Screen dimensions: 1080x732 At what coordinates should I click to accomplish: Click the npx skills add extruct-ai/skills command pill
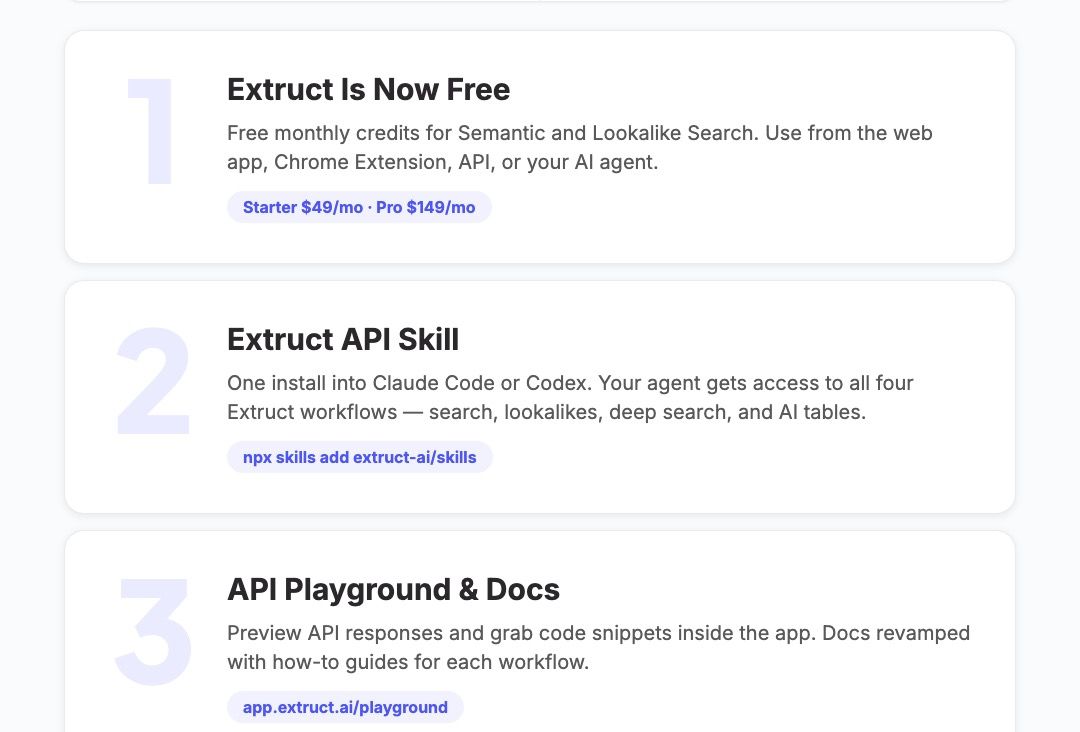coord(359,457)
